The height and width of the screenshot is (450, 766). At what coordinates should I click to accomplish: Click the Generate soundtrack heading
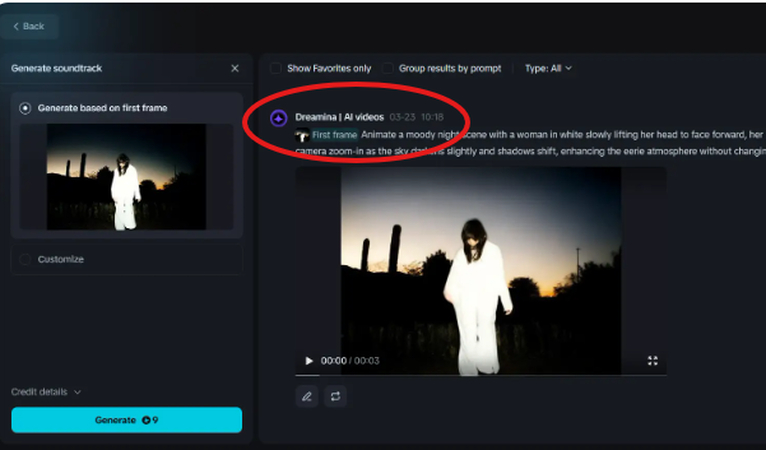pyautogui.click(x=57, y=68)
